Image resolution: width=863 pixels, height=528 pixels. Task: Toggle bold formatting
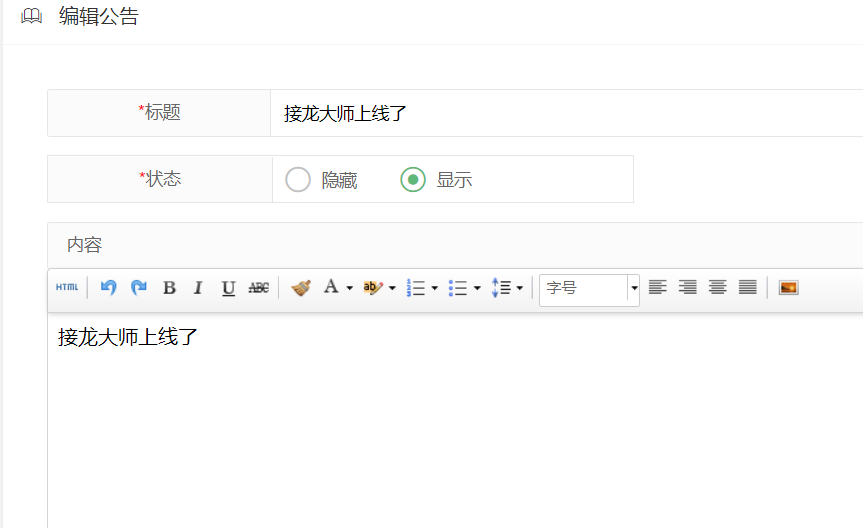click(169, 287)
